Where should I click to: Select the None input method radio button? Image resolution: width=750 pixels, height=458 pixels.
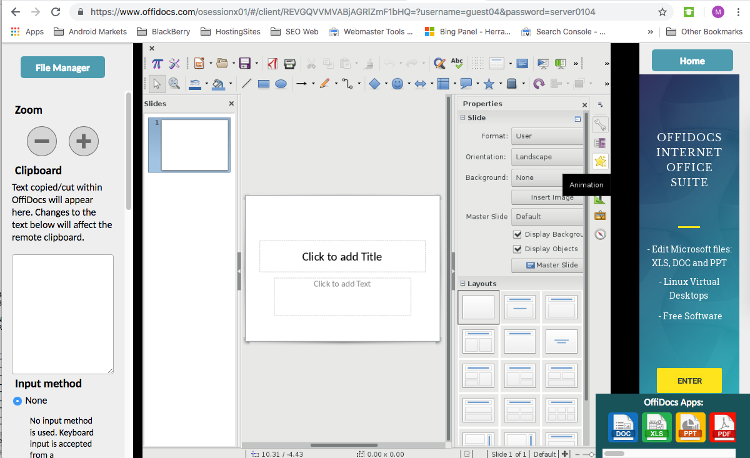click(x=19, y=400)
